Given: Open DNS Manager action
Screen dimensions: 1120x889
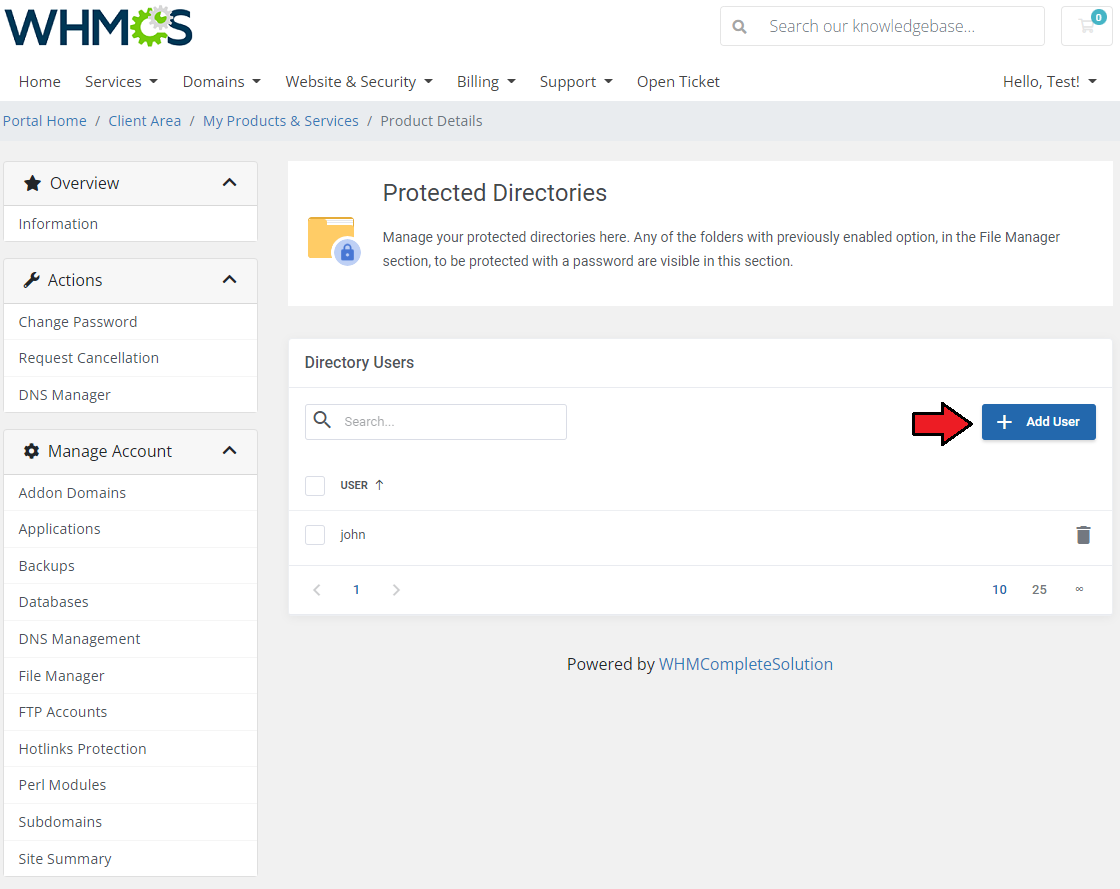Looking at the screenshot, I should (130, 395).
